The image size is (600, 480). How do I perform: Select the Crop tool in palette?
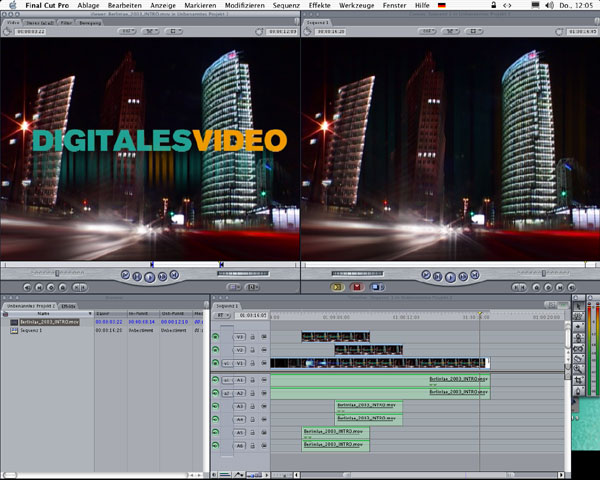[x=578, y=380]
